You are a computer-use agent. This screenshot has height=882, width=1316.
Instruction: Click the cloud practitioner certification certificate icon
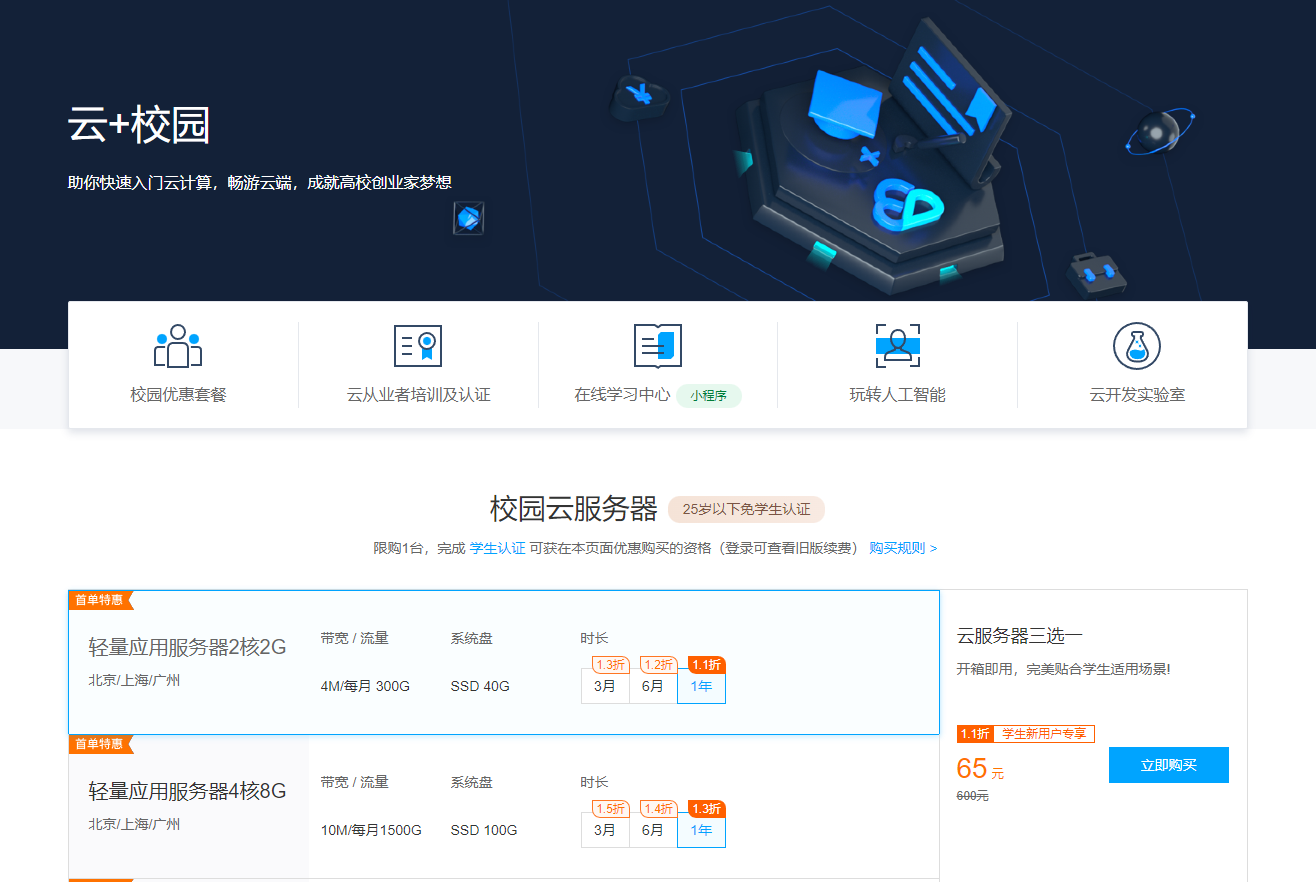point(418,346)
